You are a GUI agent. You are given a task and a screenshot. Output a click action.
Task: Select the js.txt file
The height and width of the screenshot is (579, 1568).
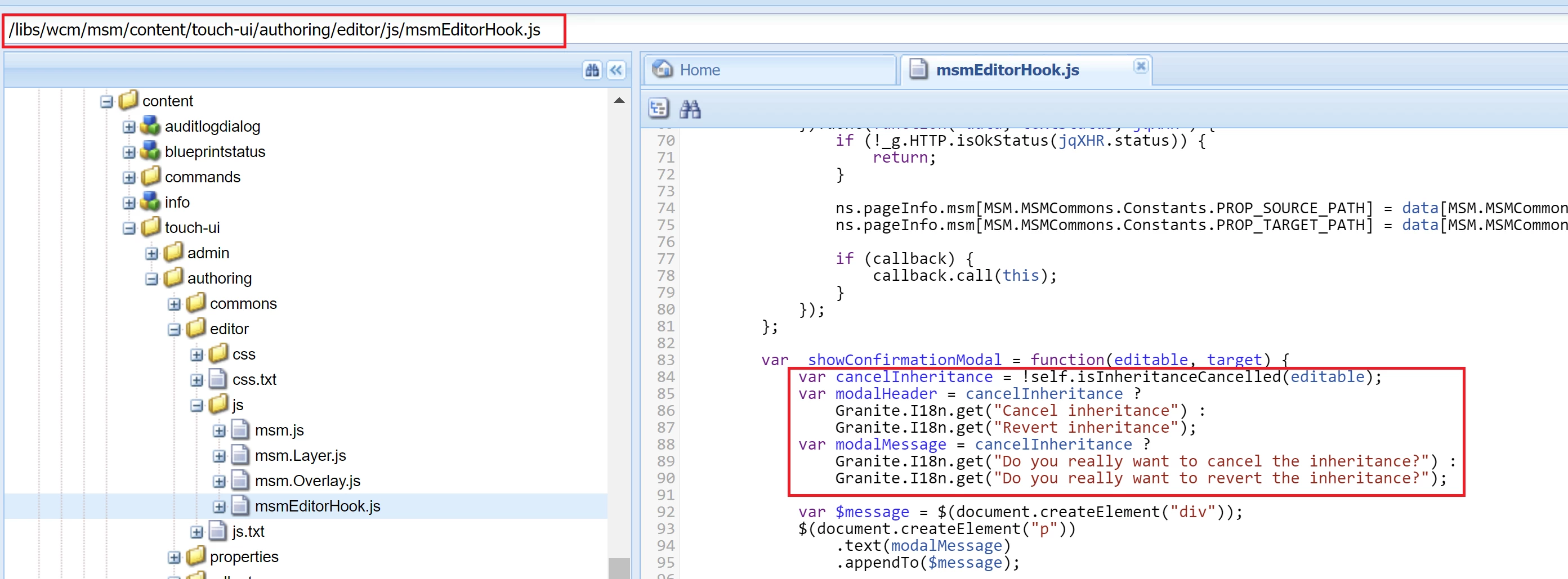click(x=248, y=532)
